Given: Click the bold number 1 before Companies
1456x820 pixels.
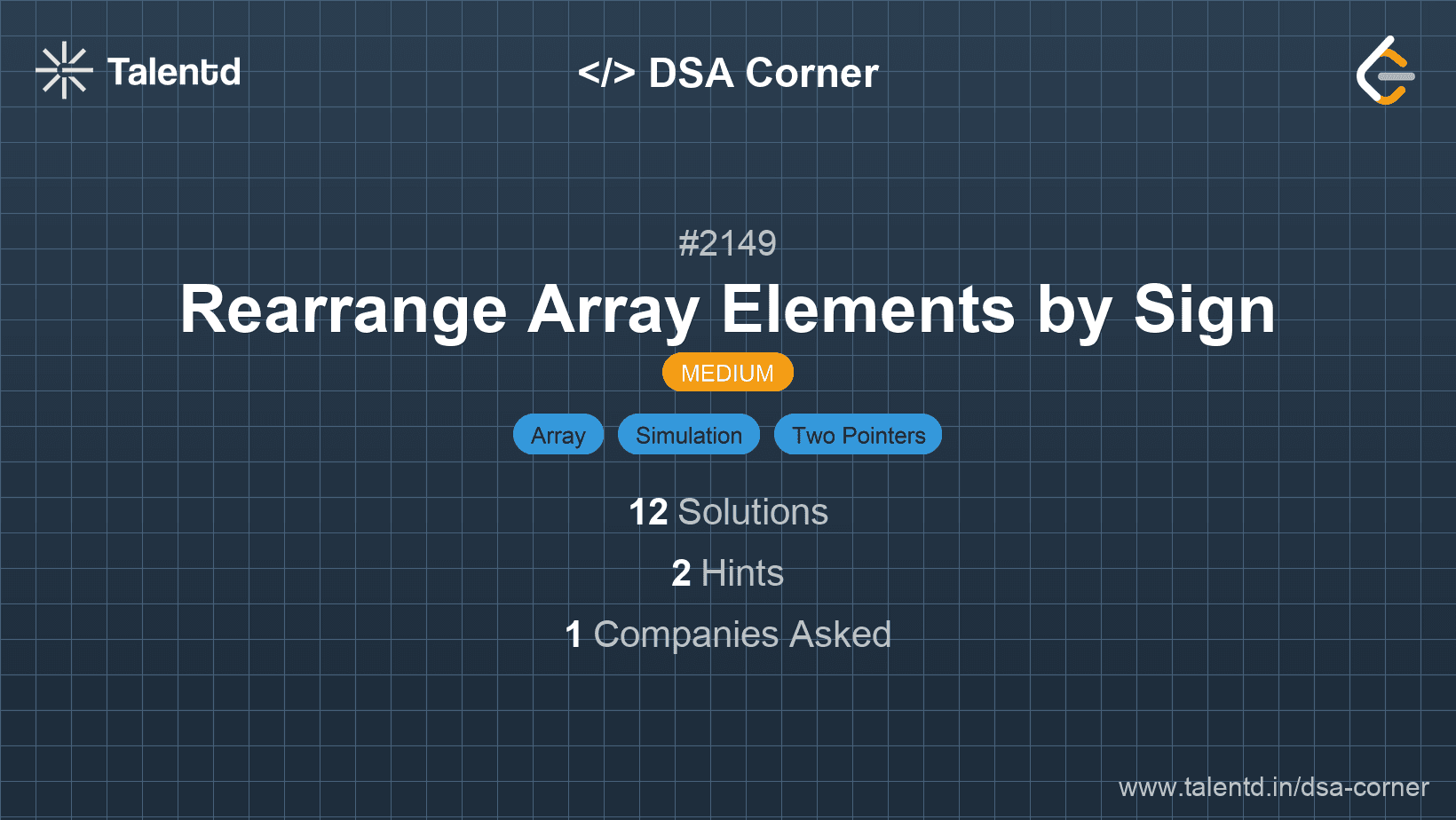Looking at the screenshot, I should click(574, 635).
